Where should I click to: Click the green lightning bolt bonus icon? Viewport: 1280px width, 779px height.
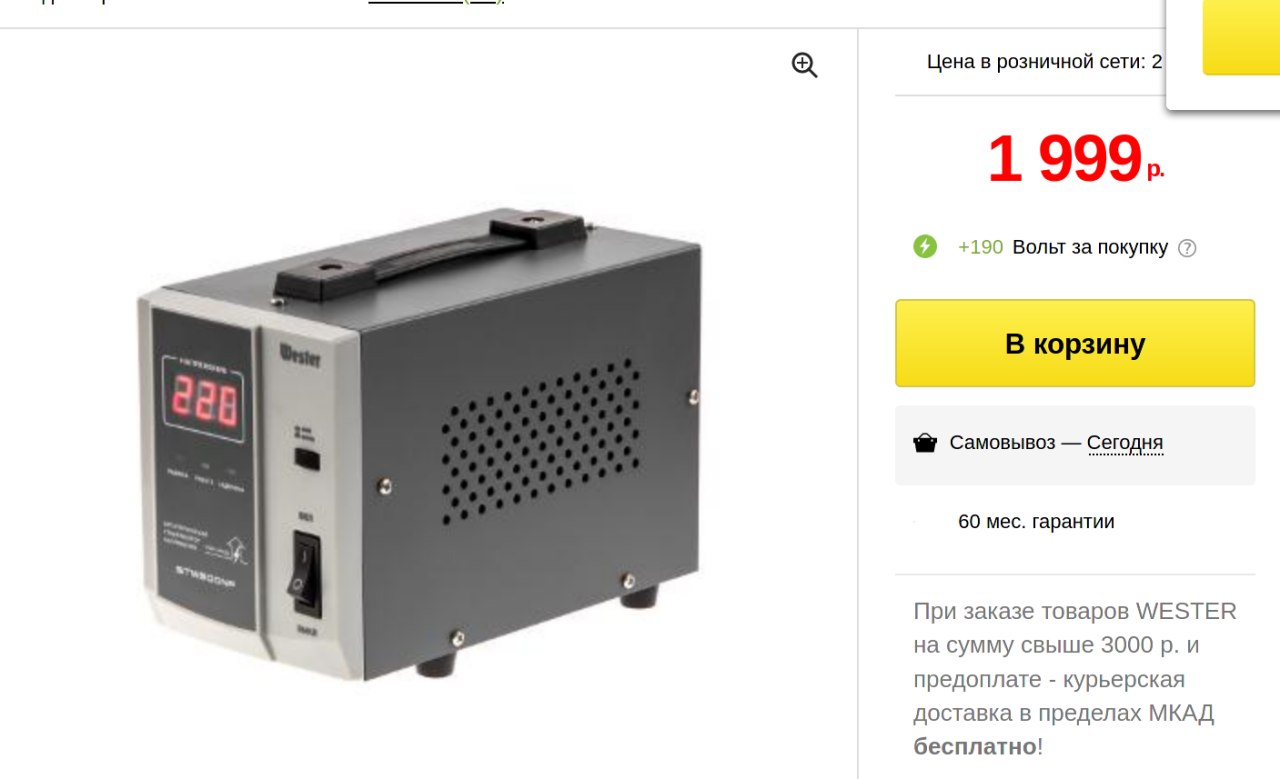[x=925, y=246]
